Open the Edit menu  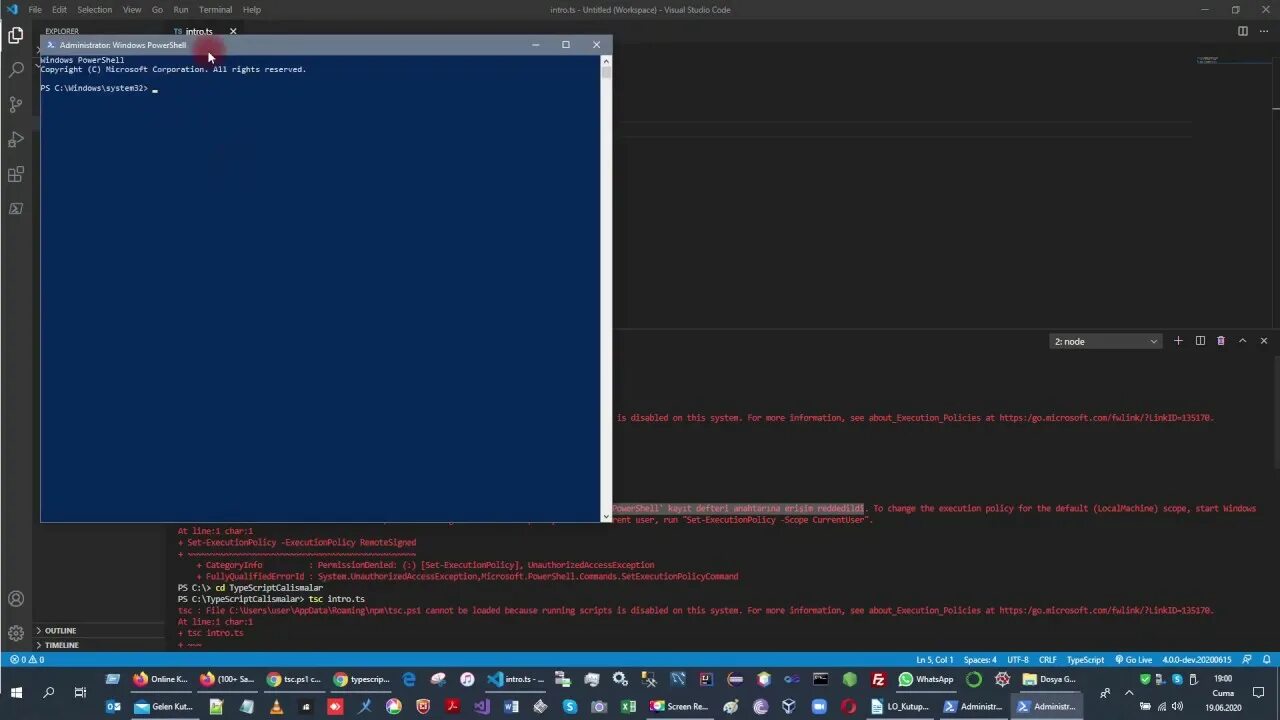pos(59,10)
